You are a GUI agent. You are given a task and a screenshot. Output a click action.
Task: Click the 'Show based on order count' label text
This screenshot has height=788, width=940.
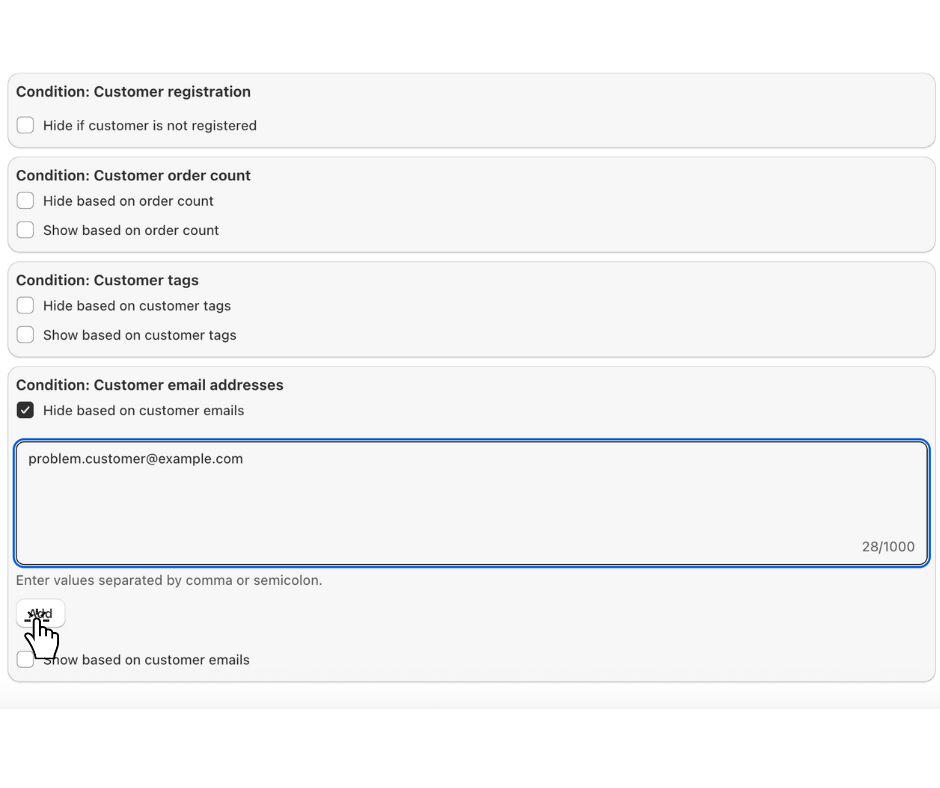click(x=131, y=230)
